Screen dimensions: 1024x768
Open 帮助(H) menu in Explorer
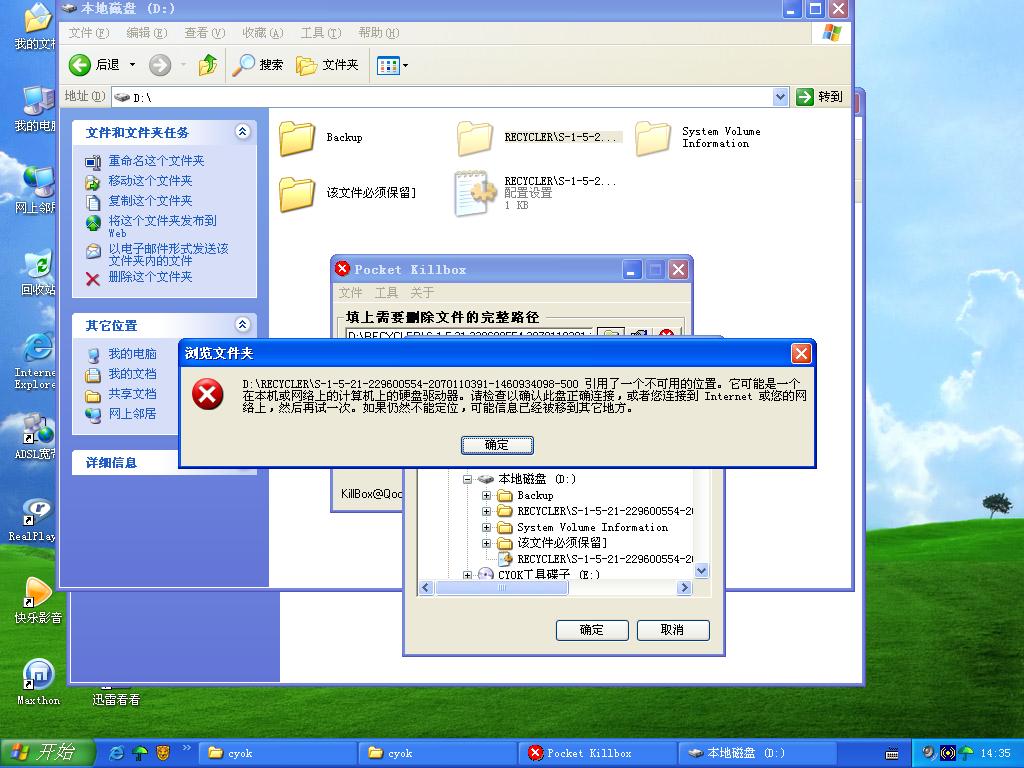coord(379,33)
